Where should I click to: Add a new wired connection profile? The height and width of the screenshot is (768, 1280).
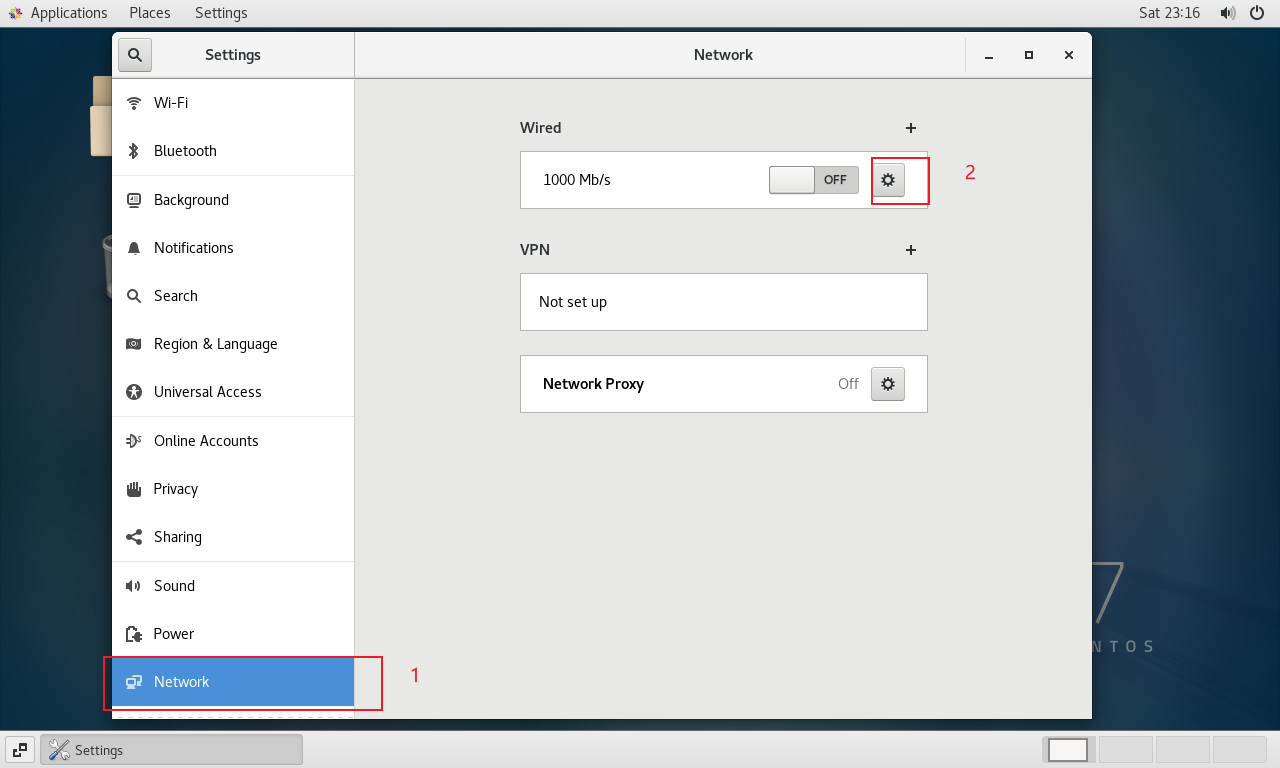point(910,128)
